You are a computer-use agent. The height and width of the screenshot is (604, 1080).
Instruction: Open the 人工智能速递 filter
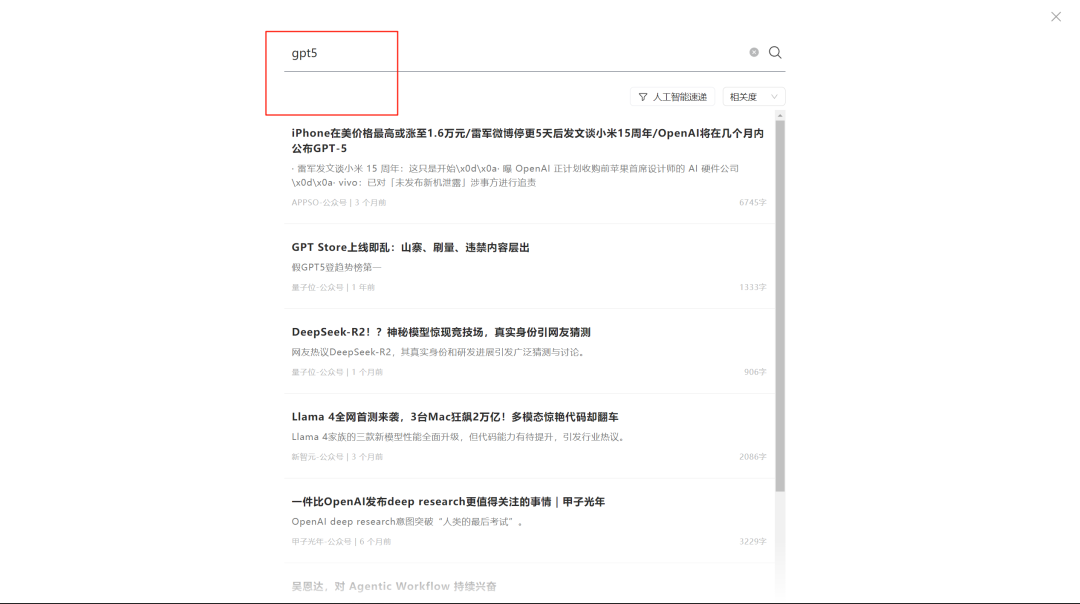[672, 97]
